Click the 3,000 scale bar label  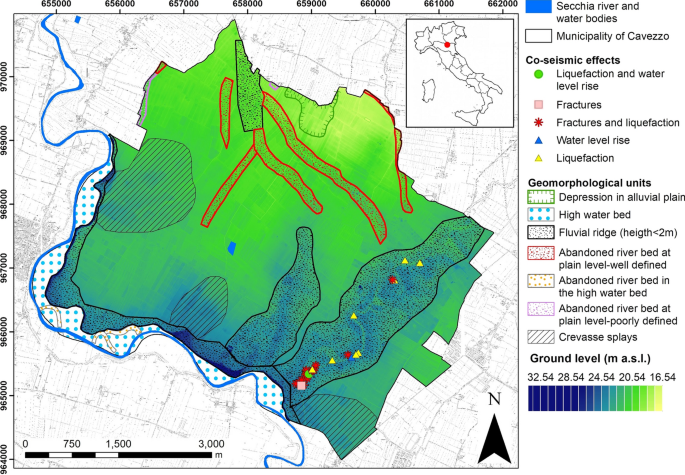(x=211, y=444)
